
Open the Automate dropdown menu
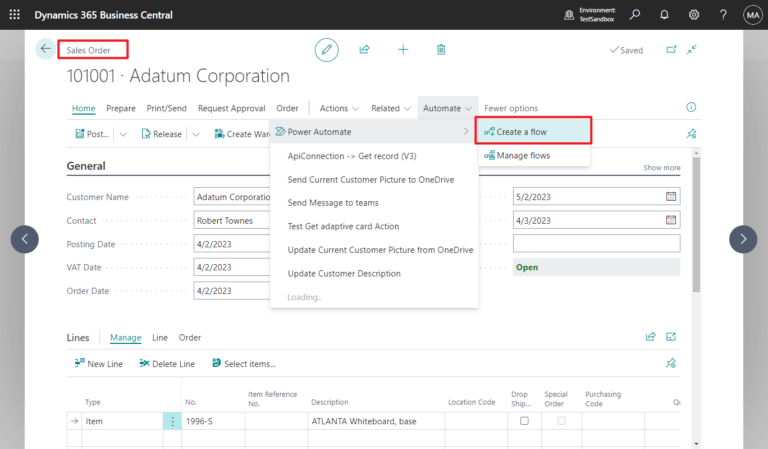tap(447, 108)
